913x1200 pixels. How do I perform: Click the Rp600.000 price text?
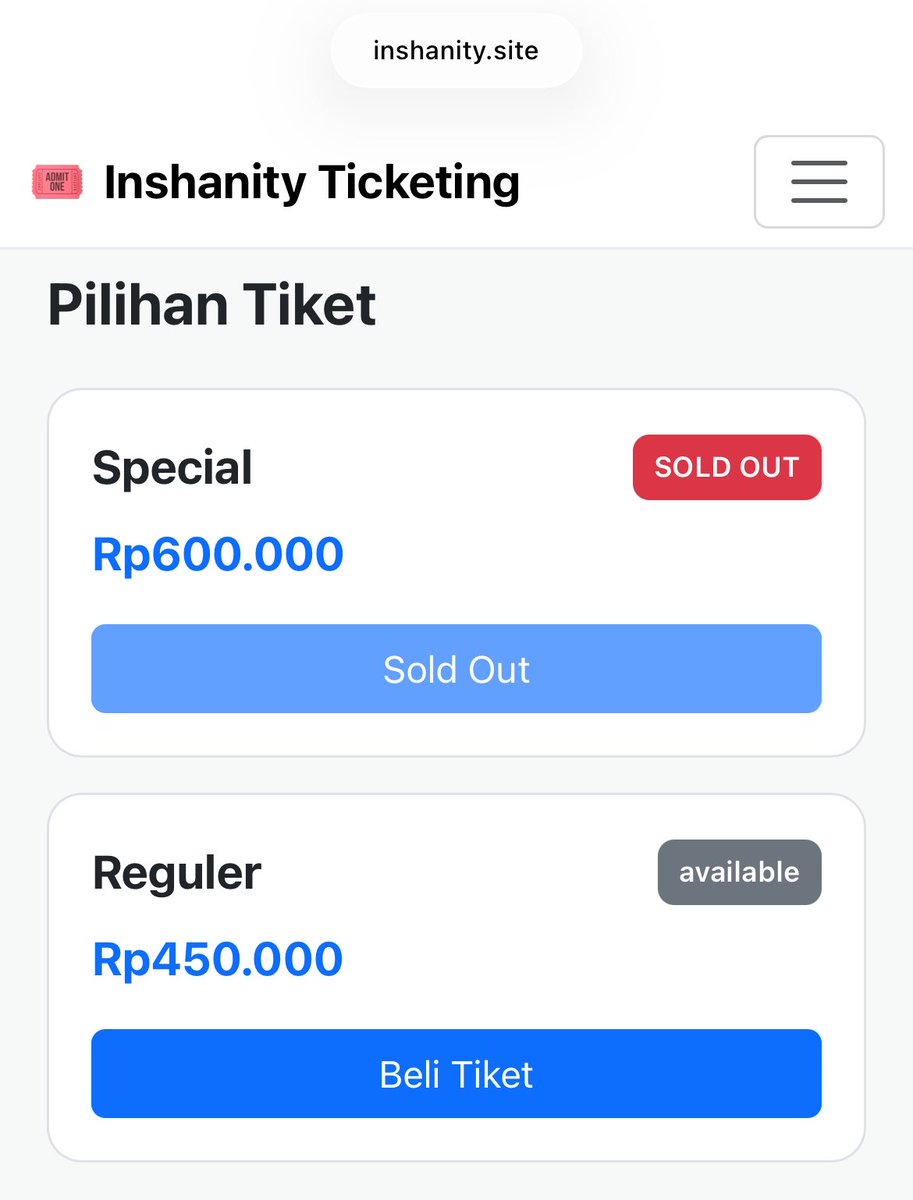pos(218,555)
